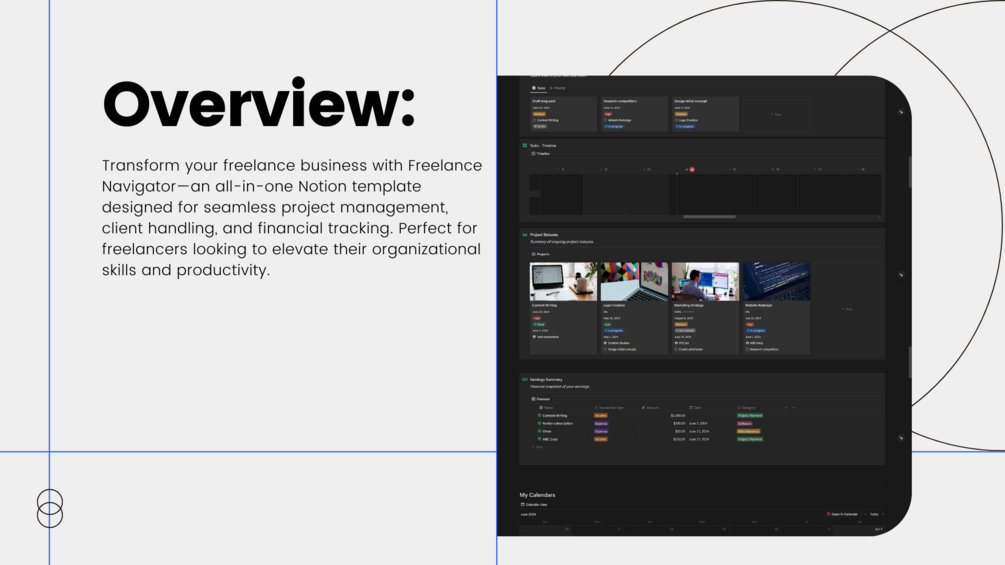The image size is (1005, 565).
Task: Click the Transaction Type column header
Action: (x=609, y=407)
